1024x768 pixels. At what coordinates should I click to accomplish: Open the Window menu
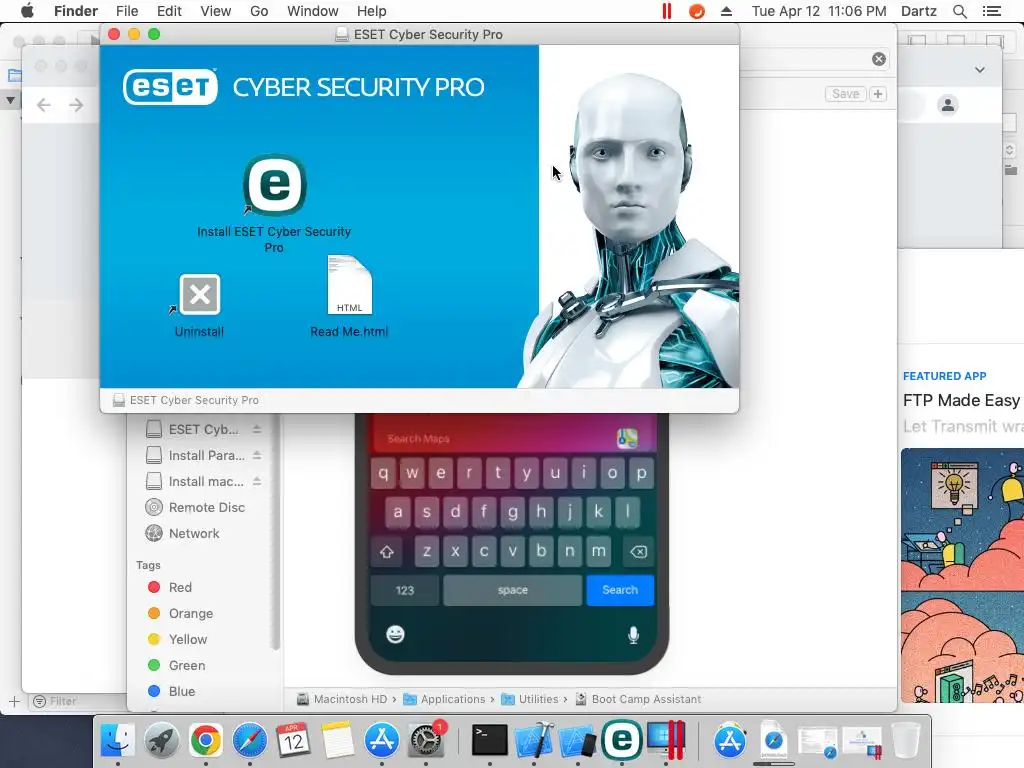[313, 11]
